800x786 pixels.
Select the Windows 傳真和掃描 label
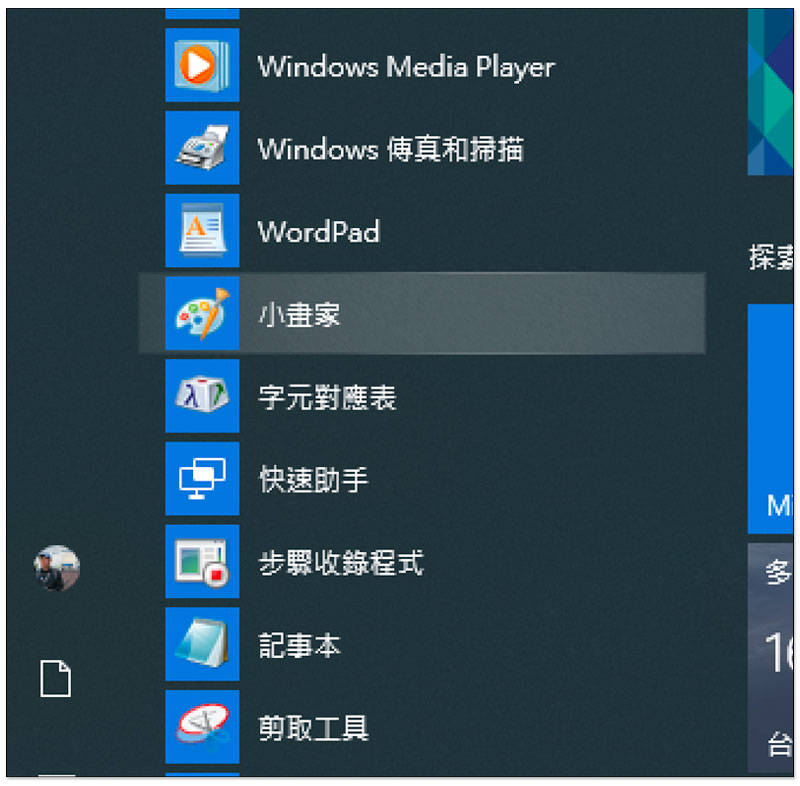point(390,149)
